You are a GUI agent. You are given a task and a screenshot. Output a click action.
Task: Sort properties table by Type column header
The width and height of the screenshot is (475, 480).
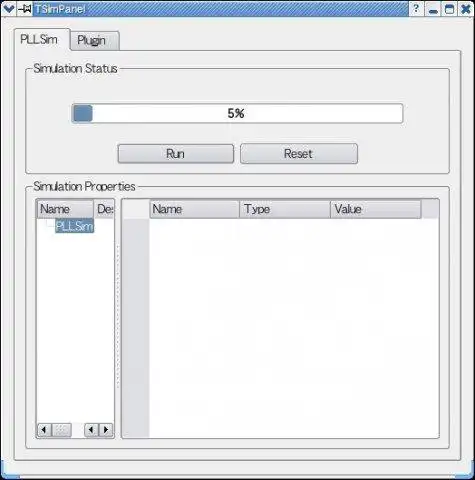pos(285,209)
